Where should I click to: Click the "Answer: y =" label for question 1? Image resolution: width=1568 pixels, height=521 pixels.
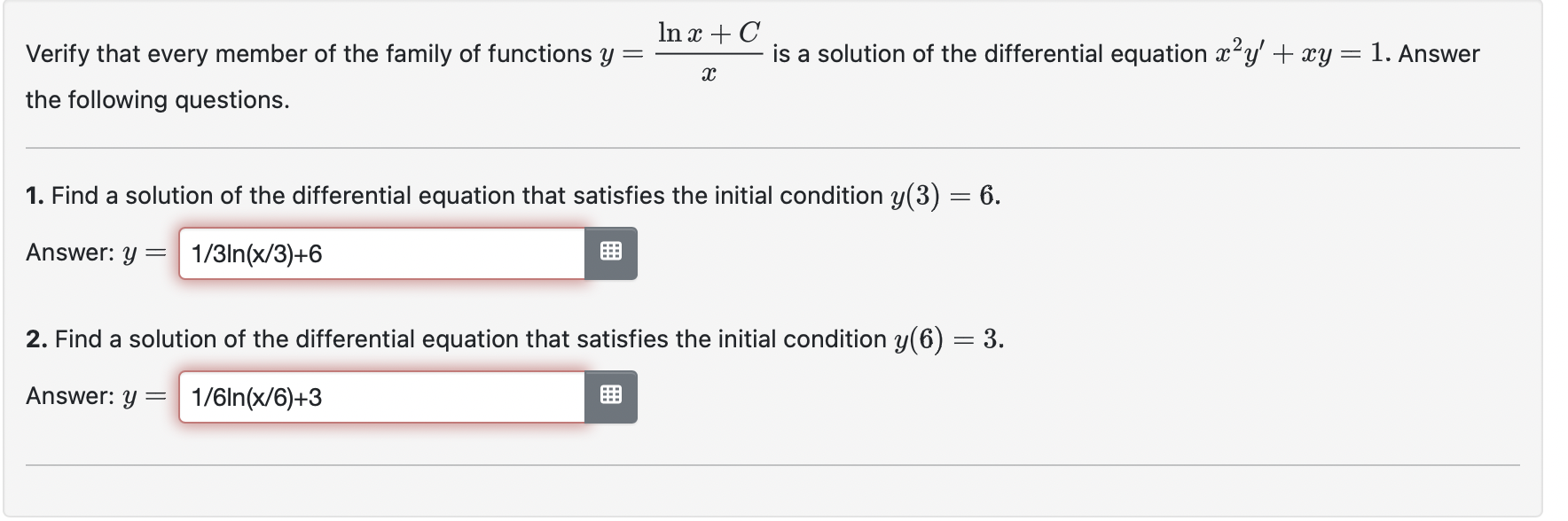(96, 253)
